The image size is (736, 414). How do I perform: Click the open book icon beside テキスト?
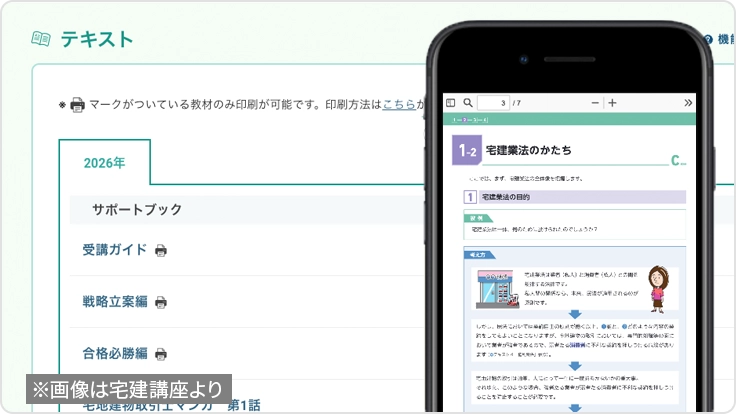(41, 39)
